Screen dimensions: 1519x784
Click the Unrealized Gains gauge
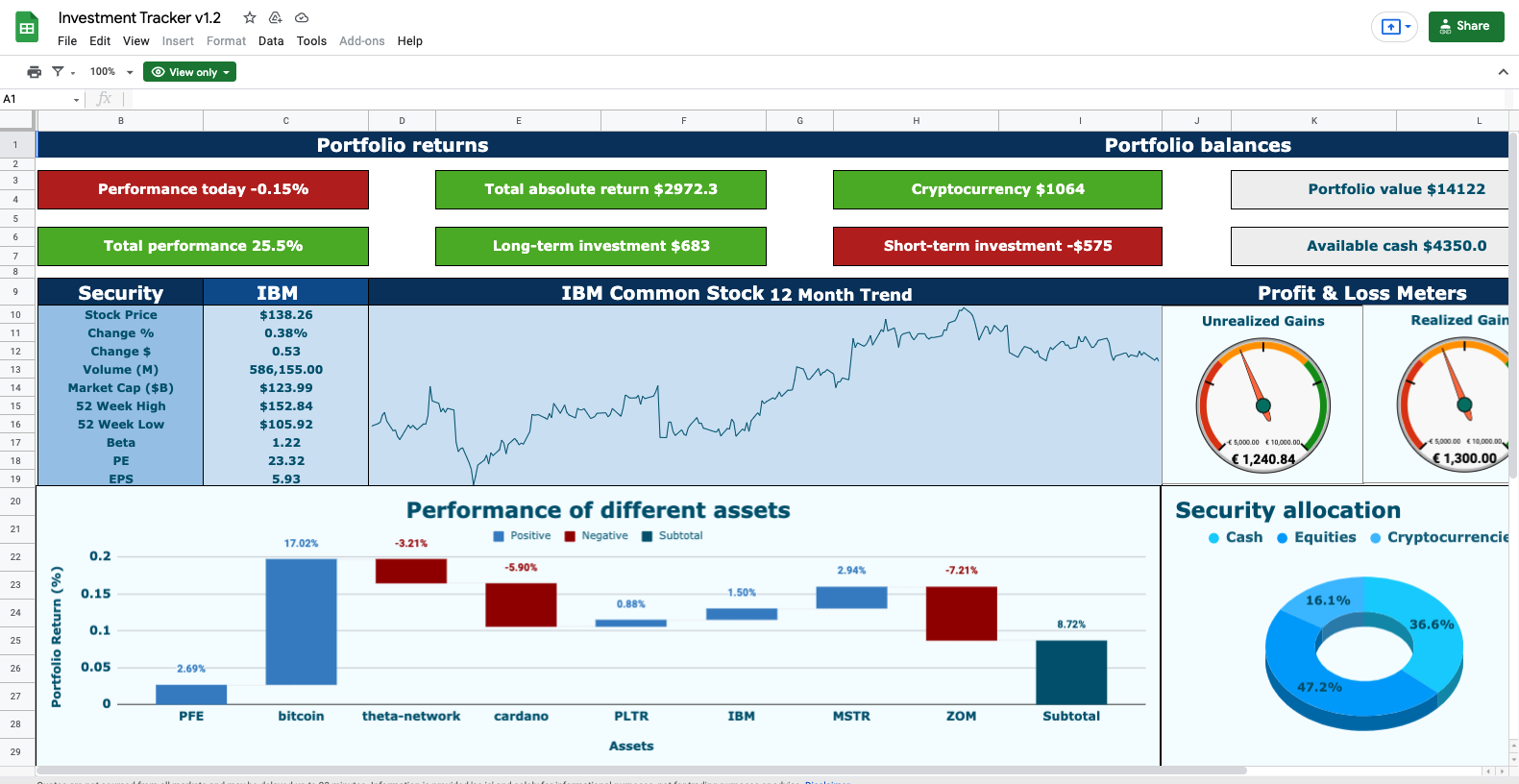tap(1262, 406)
